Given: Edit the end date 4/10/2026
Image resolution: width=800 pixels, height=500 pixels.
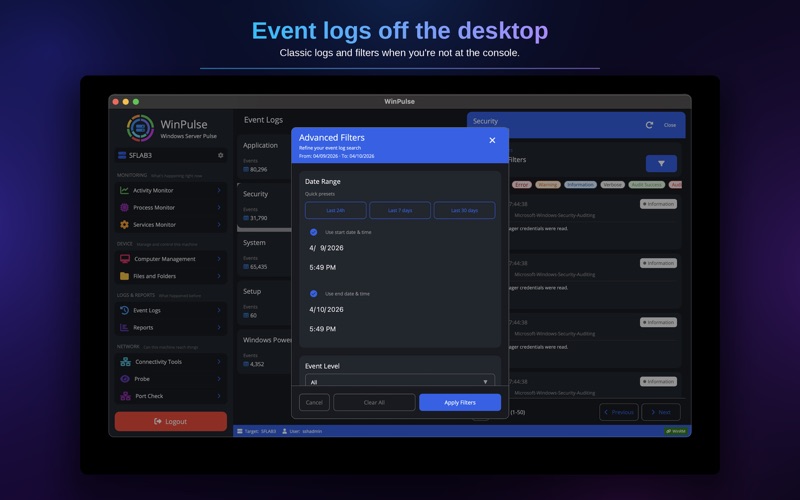Looking at the screenshot, I should coord(327,310).
